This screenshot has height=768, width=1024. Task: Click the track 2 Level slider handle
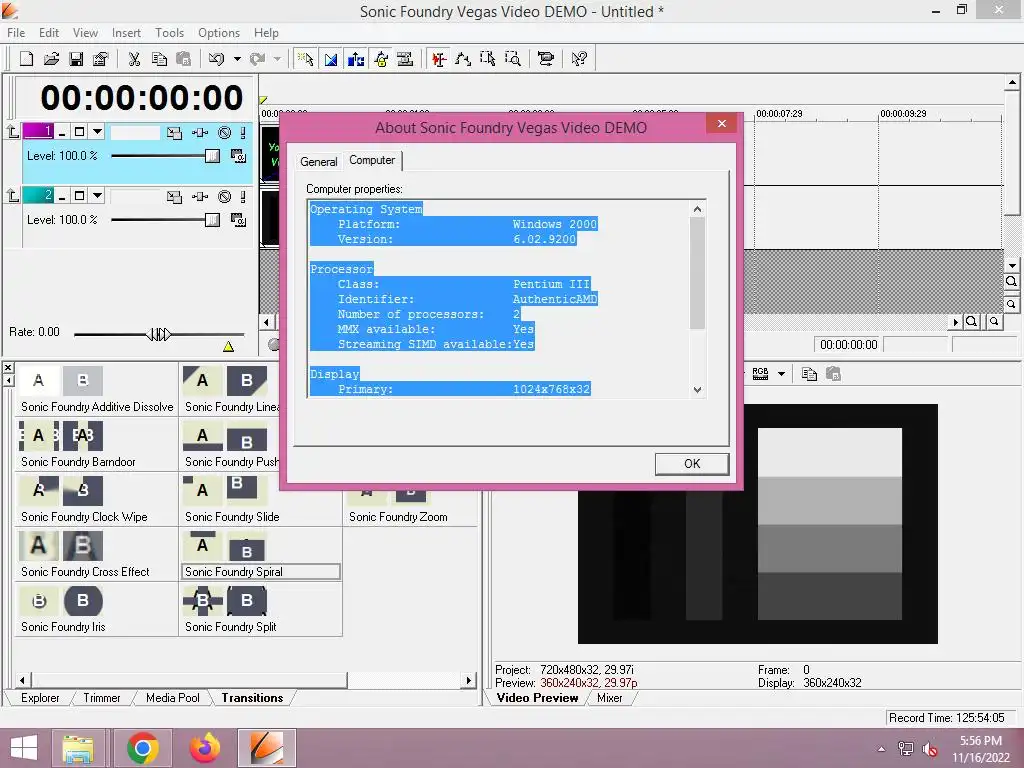click(x=212, y=220)
